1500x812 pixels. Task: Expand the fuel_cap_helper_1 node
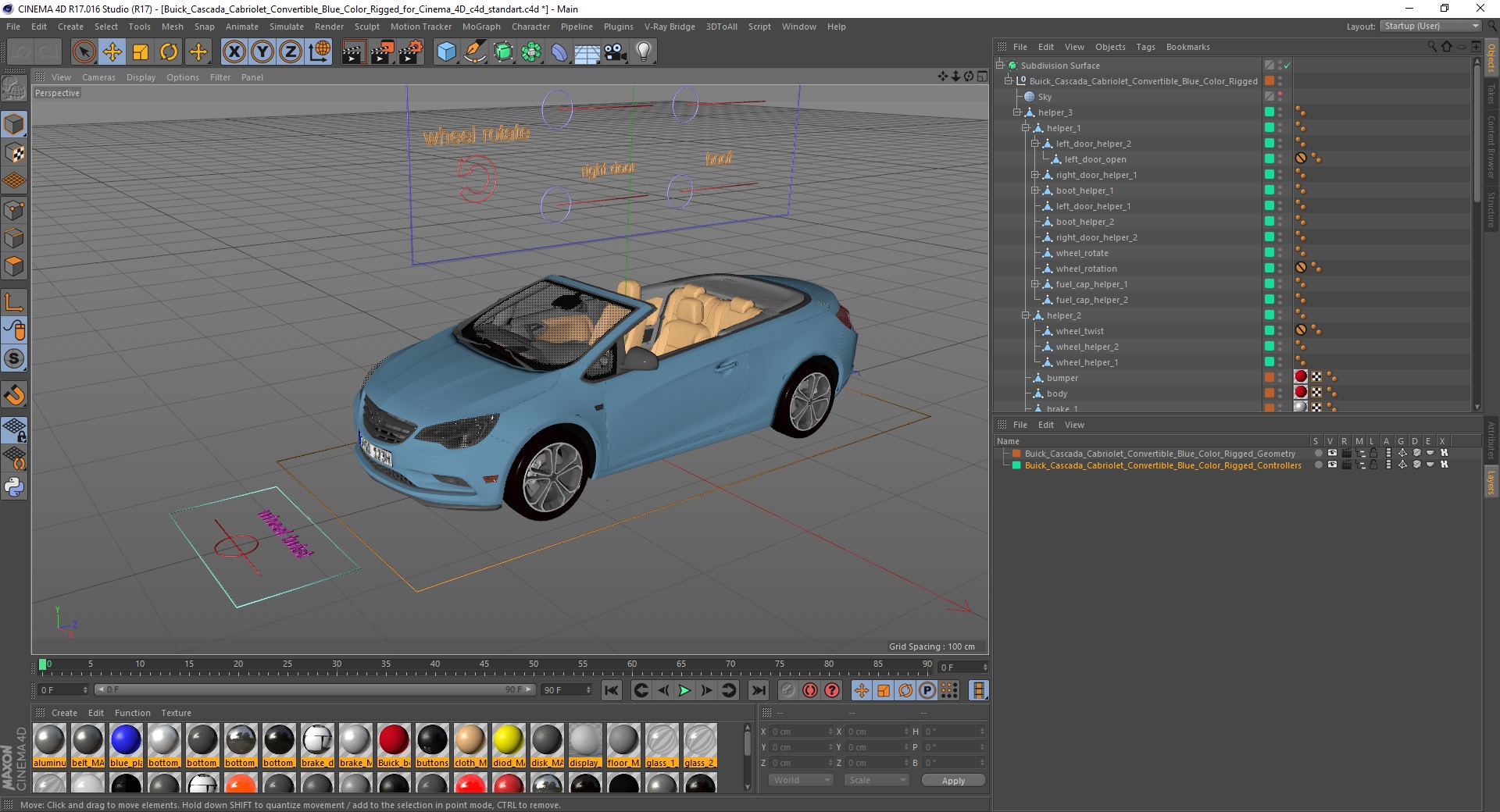click(x=1034, y=284)
